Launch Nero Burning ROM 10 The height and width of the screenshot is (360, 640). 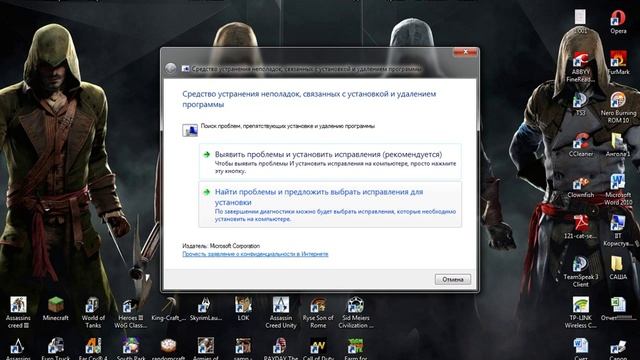tap(618, 108)
